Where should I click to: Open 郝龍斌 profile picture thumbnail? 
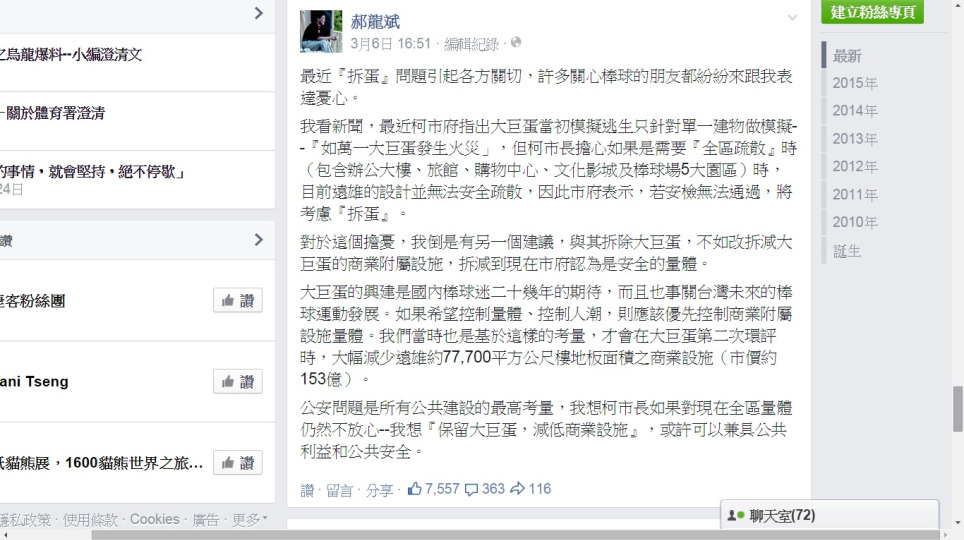[x=321, y=31]
